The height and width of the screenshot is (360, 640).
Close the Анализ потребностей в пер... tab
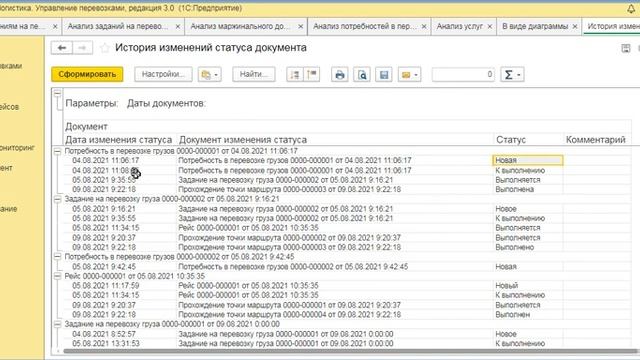pyautogui.click(x=424, y=27)
